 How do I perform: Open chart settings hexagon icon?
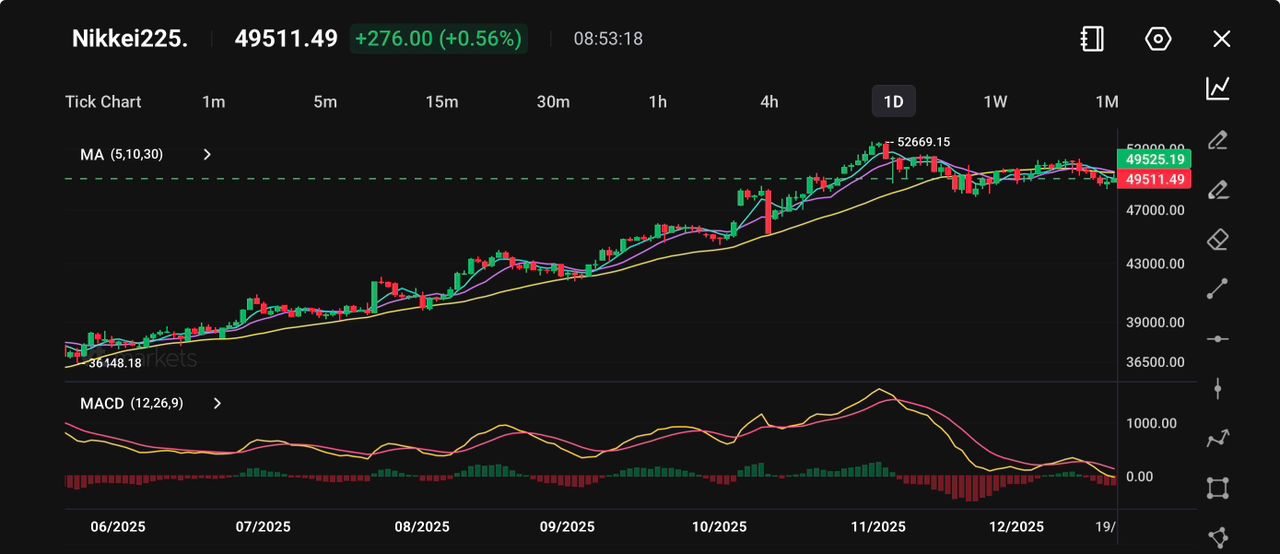pyautogui.click(x=1157, y=39)
